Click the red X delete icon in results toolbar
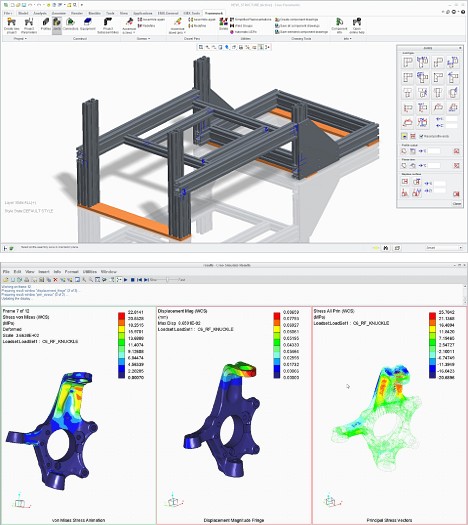Screen dimensions: 468x525 point(56,280)
